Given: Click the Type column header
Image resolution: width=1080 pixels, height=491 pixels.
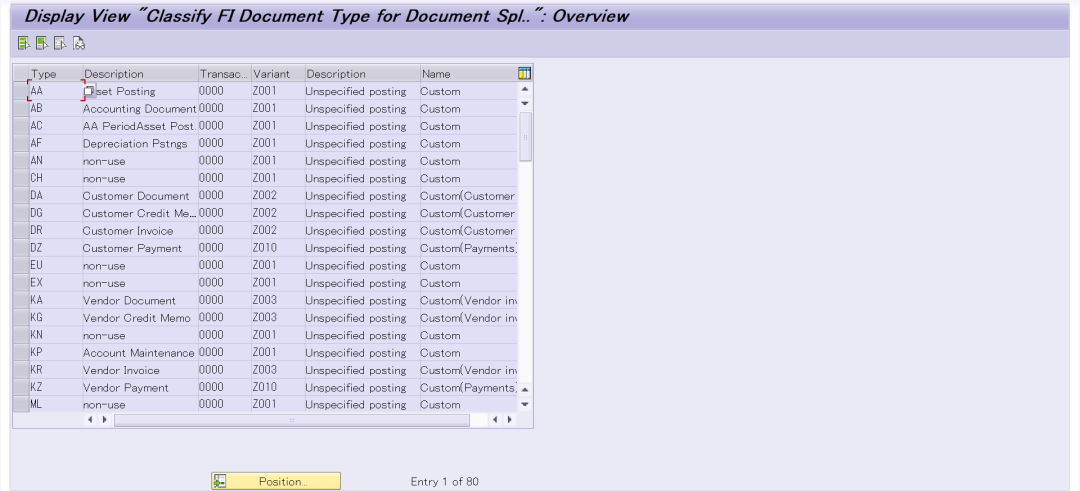Looking at the screenshot, I should point(56,74).
